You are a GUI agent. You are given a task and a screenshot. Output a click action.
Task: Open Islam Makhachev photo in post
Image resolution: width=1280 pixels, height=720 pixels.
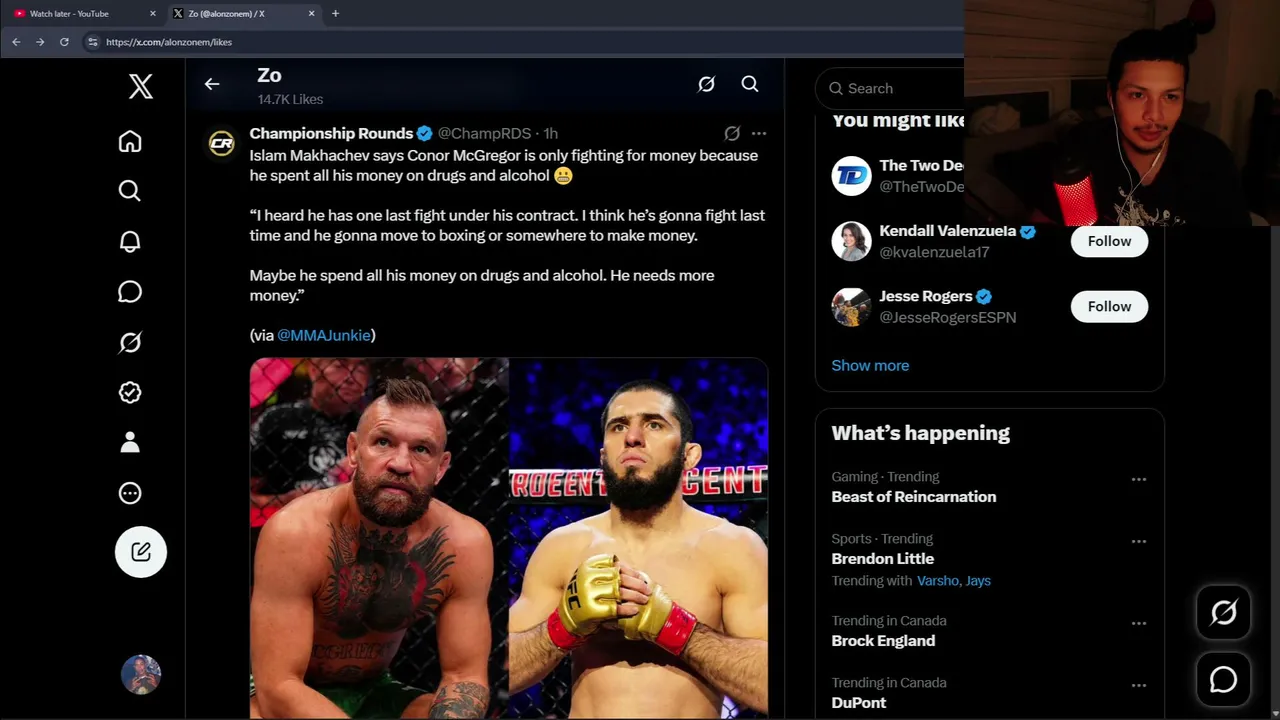(x=639, y=538)
